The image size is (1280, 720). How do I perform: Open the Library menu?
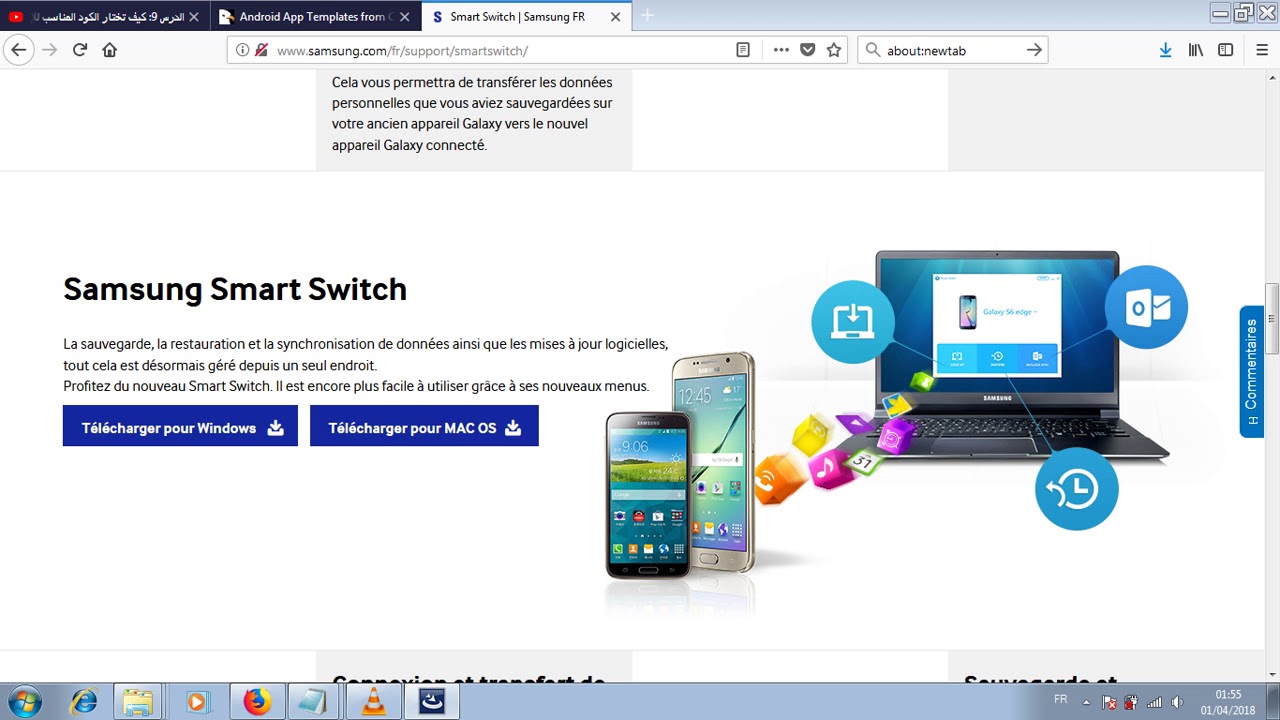point(1195,50)
